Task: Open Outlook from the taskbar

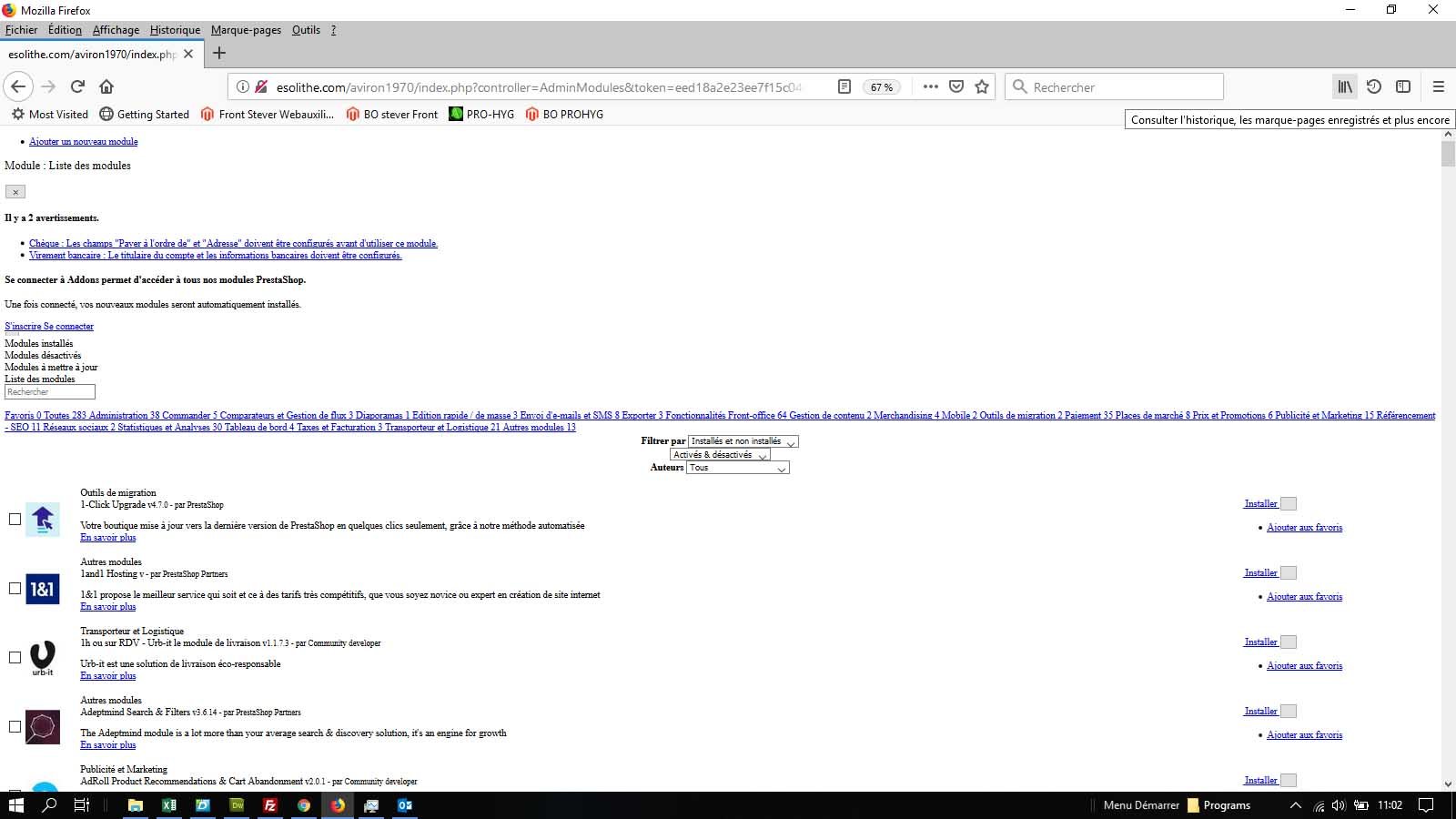Action: pos(405,805)
